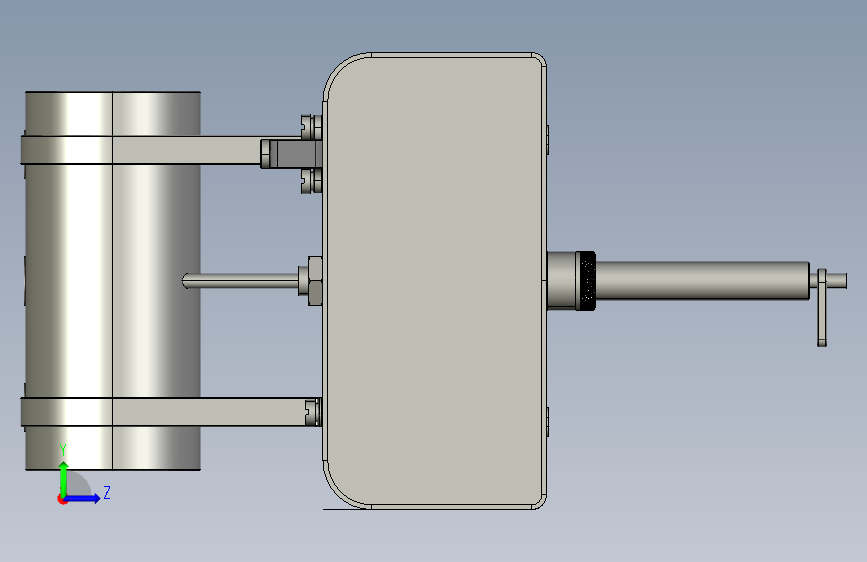Select the black knurled ring on the shaft
This screenshot has width=867, height=562.
(586, 281)
